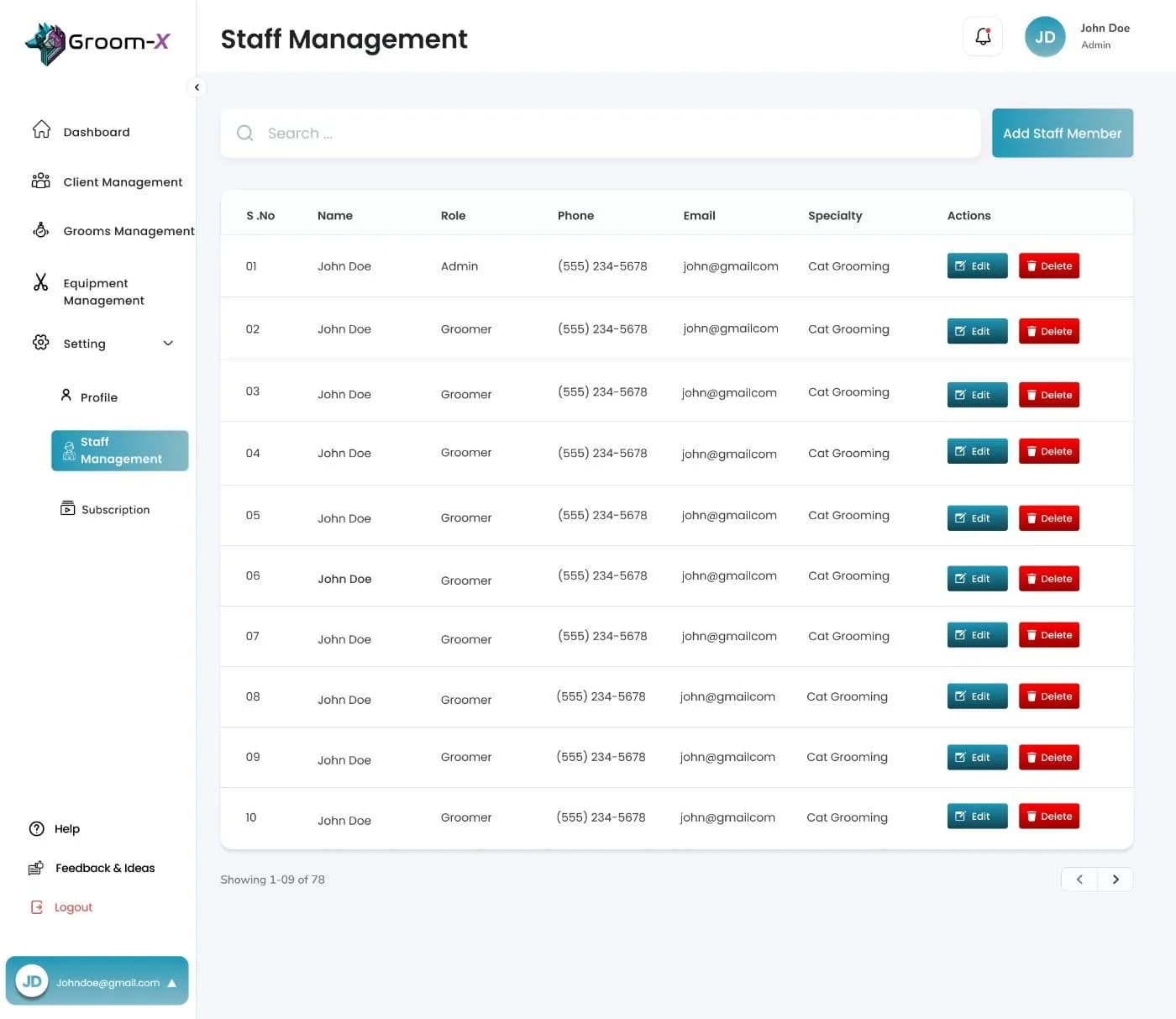The height and width of the screenshot is (1019, 1176).
Task: Select the Staff Management menu item
Action: 120,450
